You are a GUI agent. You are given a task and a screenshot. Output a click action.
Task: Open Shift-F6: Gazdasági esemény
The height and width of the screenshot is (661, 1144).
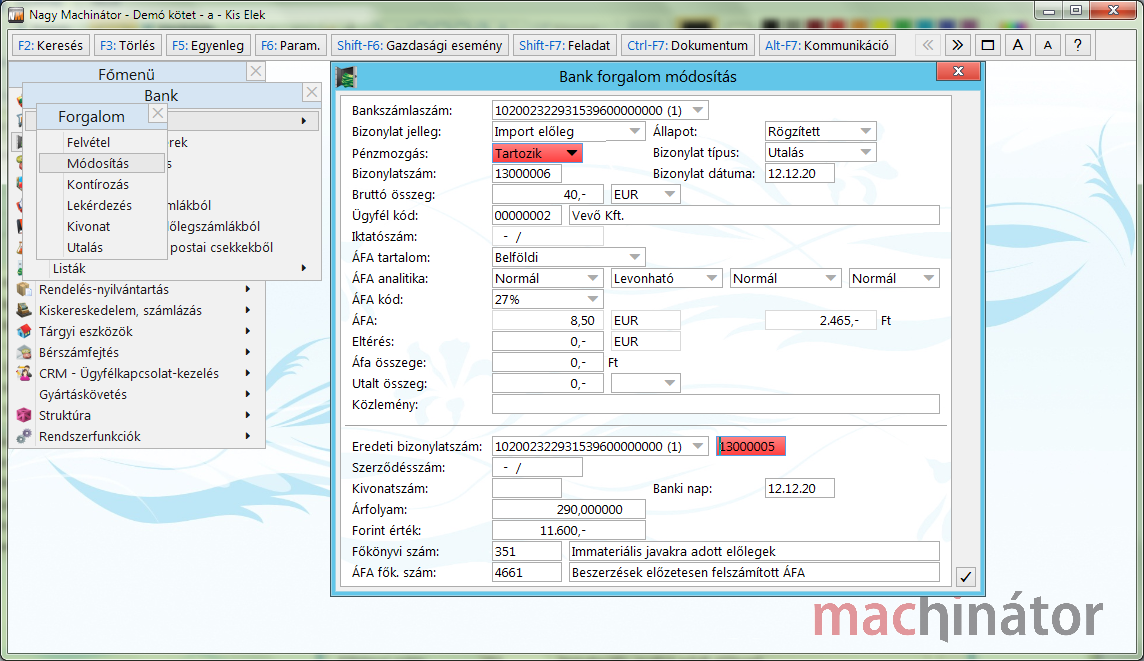(x=420, y=45)
